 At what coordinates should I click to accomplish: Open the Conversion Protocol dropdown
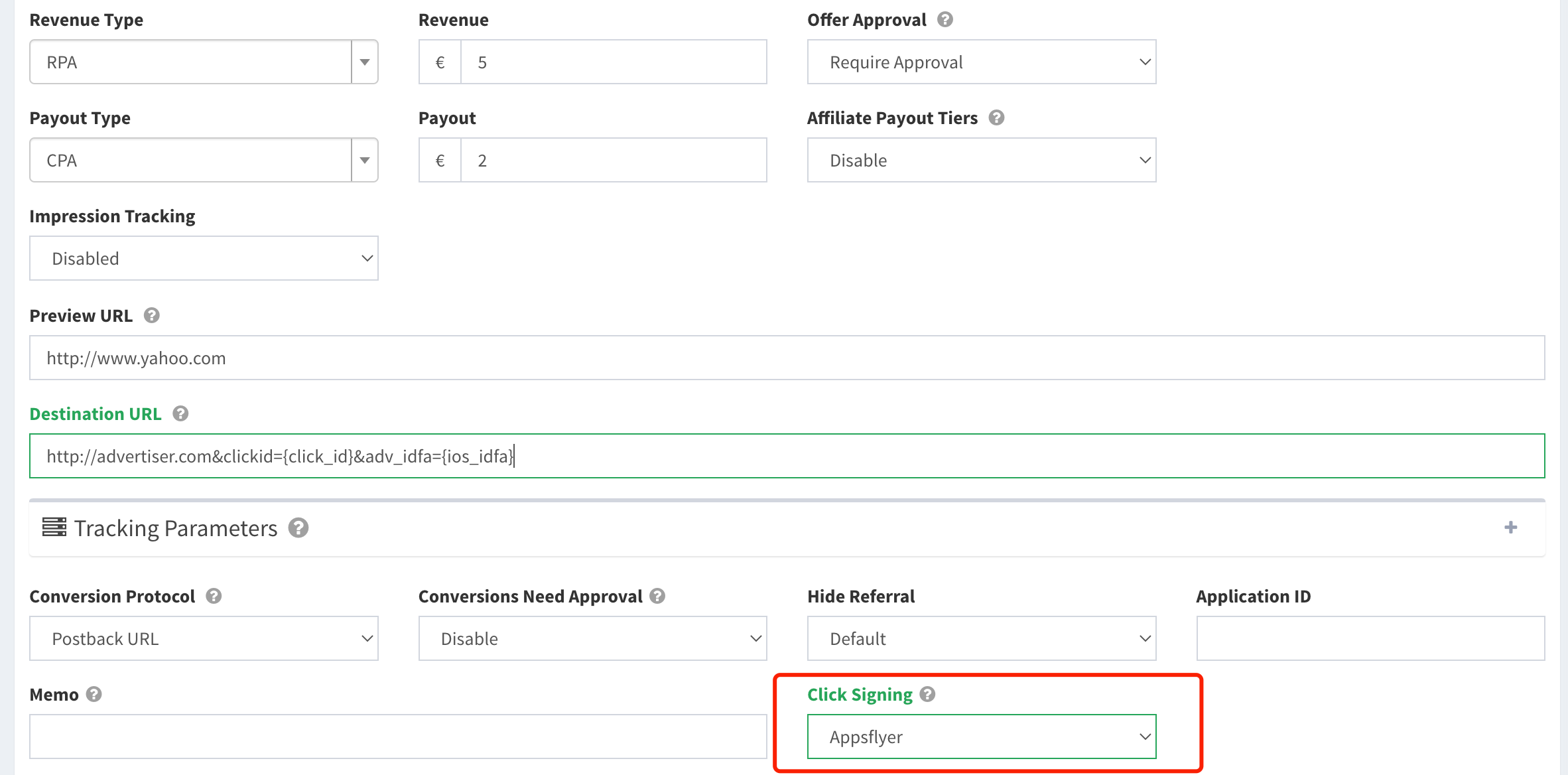tap(204, 639)
